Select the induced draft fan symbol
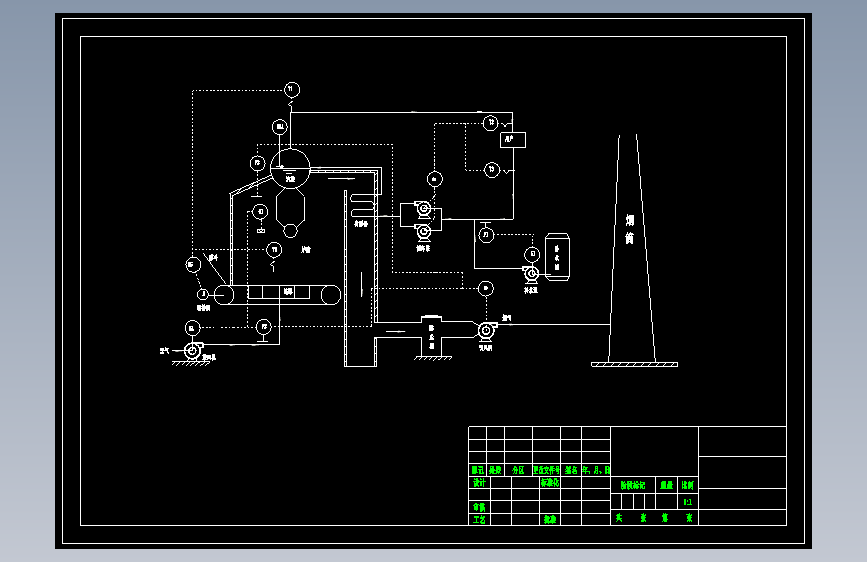The width and height of the screenshot is (867, 562). click(x=487, y=330)
